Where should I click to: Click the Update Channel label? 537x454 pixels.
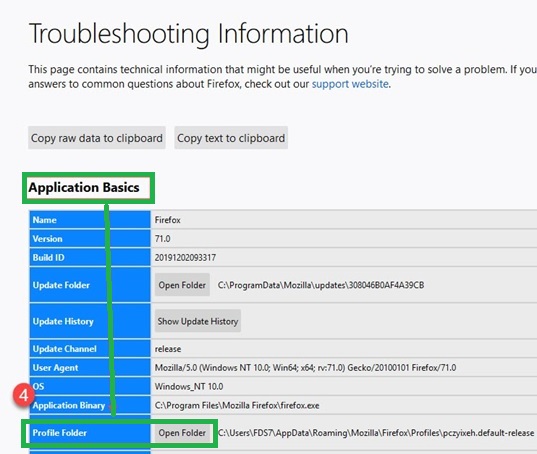click(x=64, y=349)
